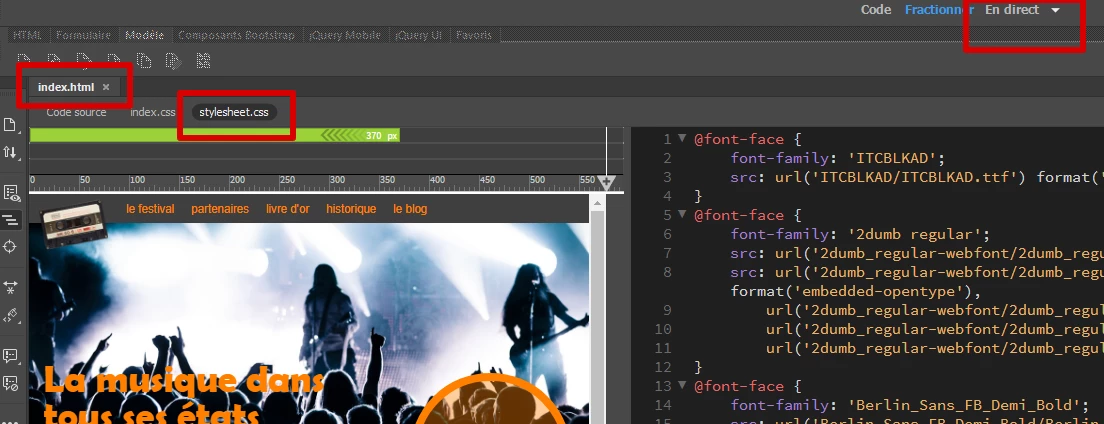Viewport: 1104px width, 424px height.
Task: Click the orange circle image in preview
Action: 491,400
